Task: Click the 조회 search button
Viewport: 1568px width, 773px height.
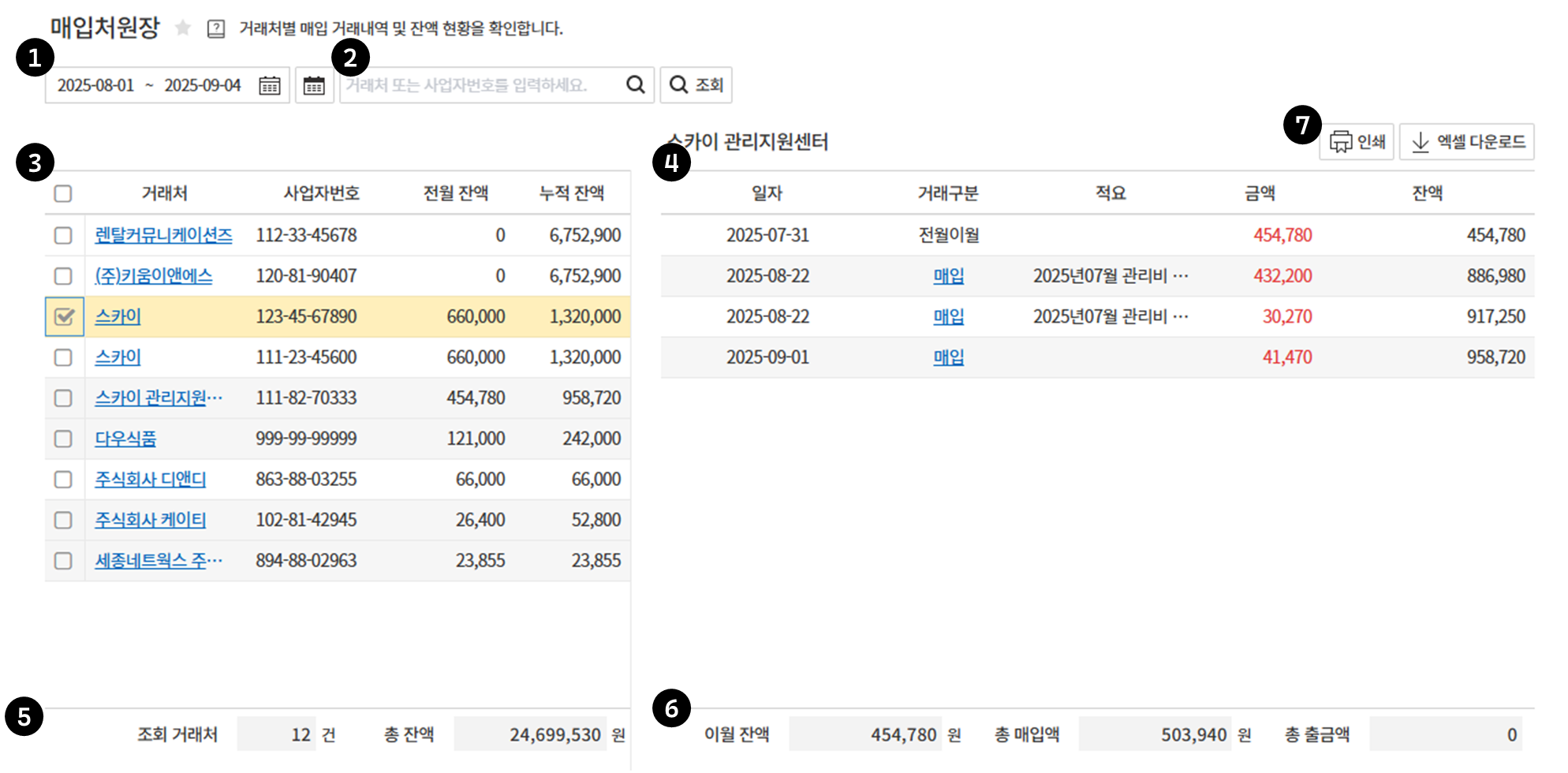Action: click(696, 84)
